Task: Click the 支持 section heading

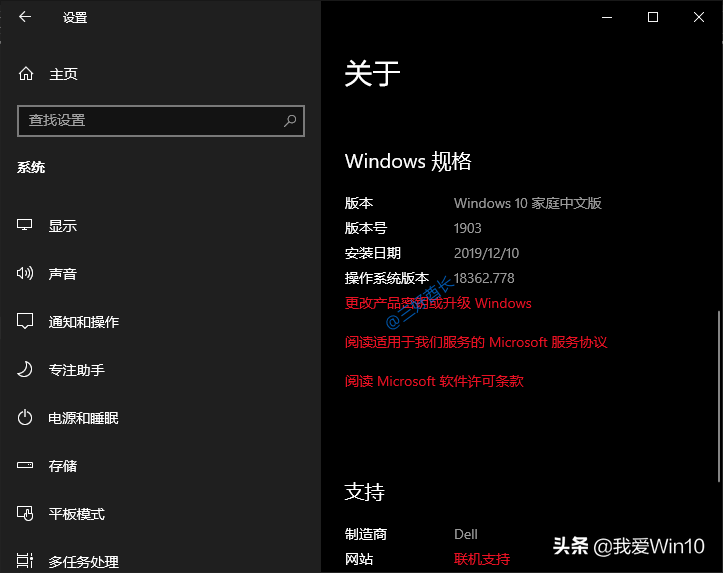Action: click(x=364, y=492)
